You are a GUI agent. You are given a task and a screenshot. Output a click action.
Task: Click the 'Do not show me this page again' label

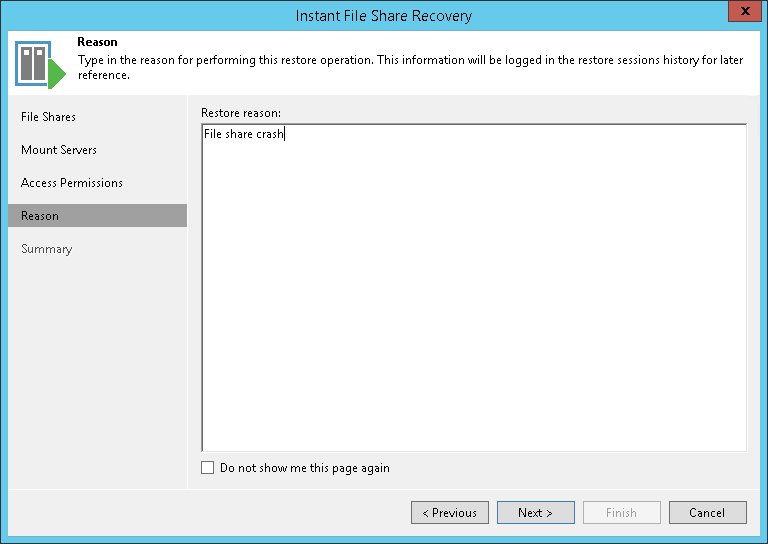tap(304, 468)
